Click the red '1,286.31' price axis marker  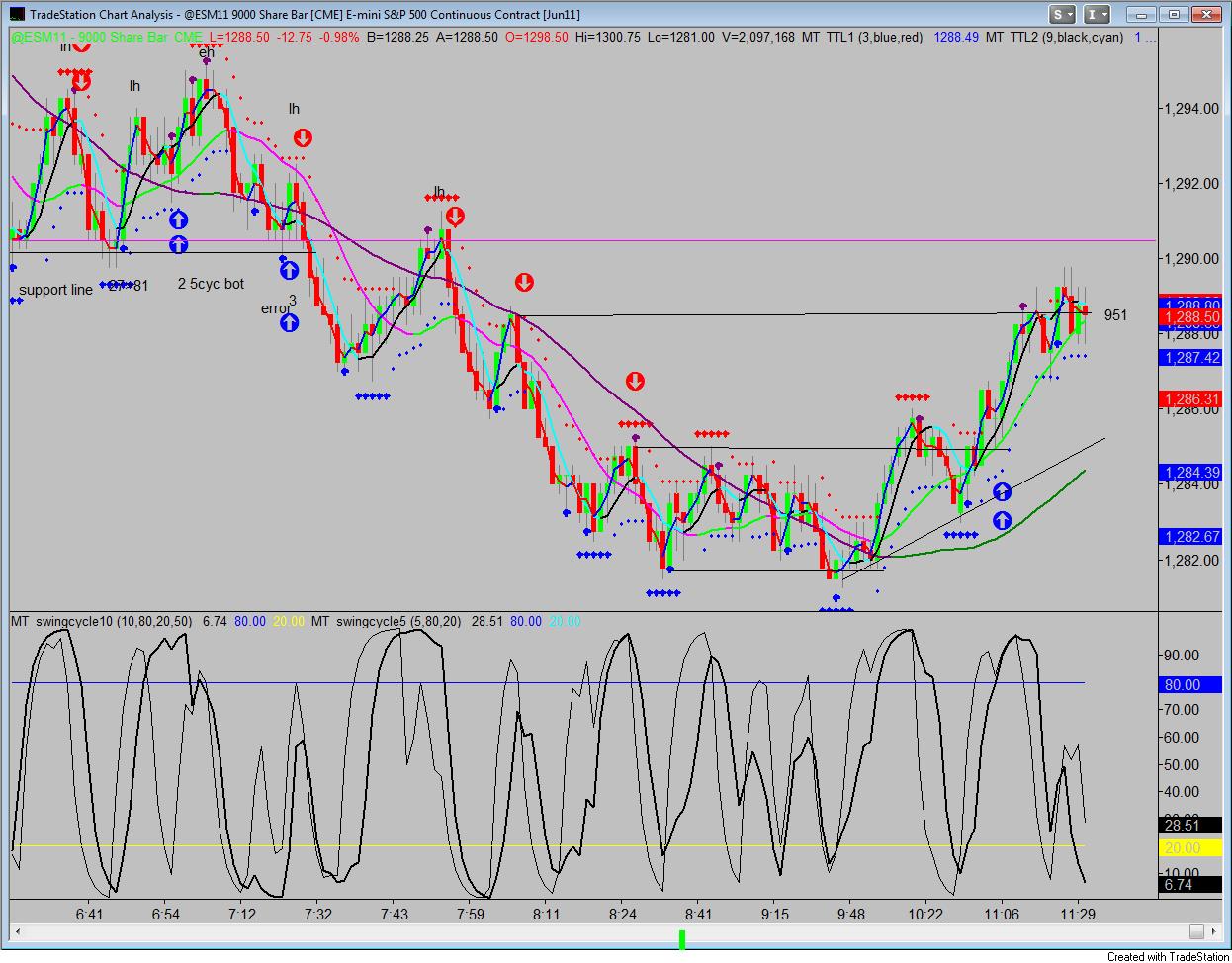(1191, 399)
